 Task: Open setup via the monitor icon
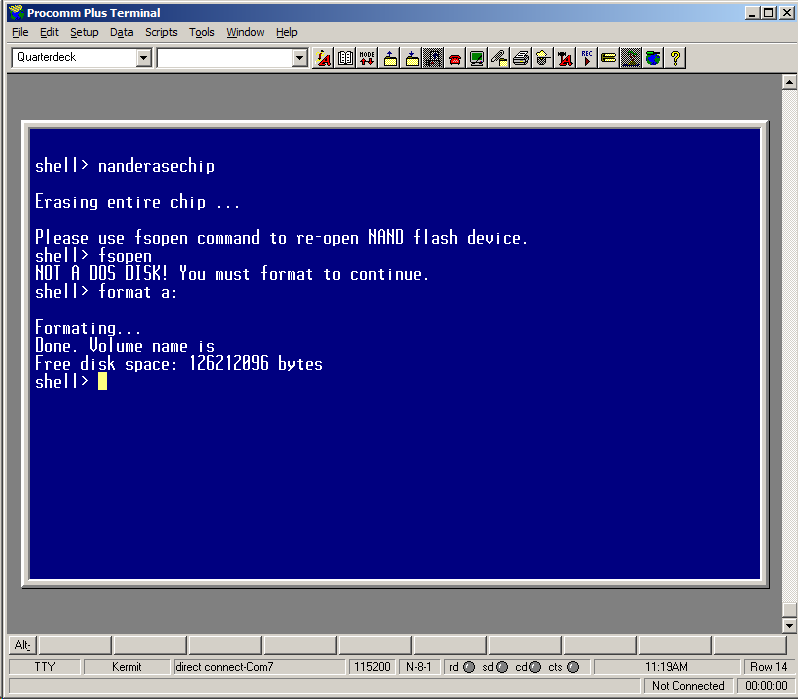coord(477,58)
